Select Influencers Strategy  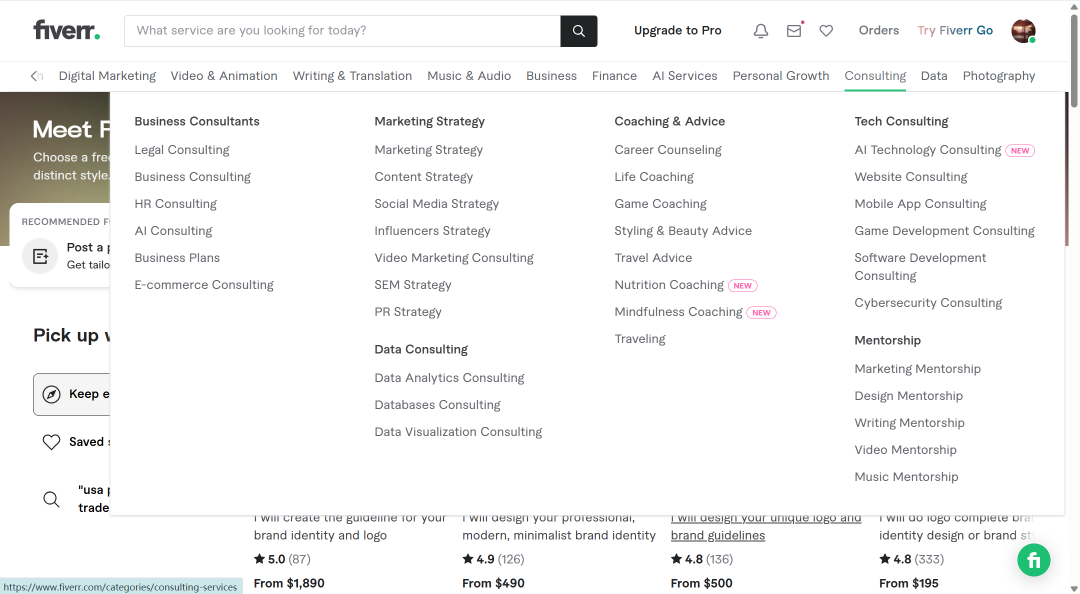coord(433,230)
